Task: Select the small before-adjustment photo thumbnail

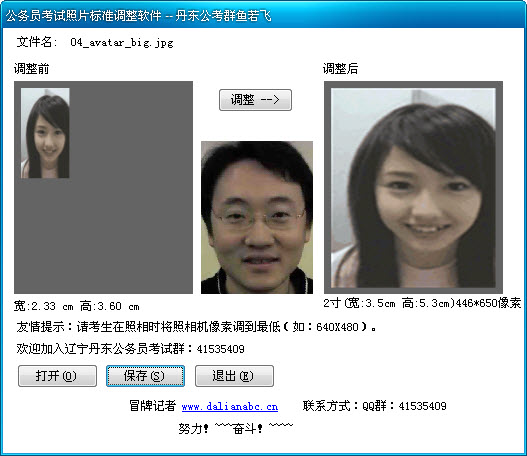Action: tap(45, 133)
